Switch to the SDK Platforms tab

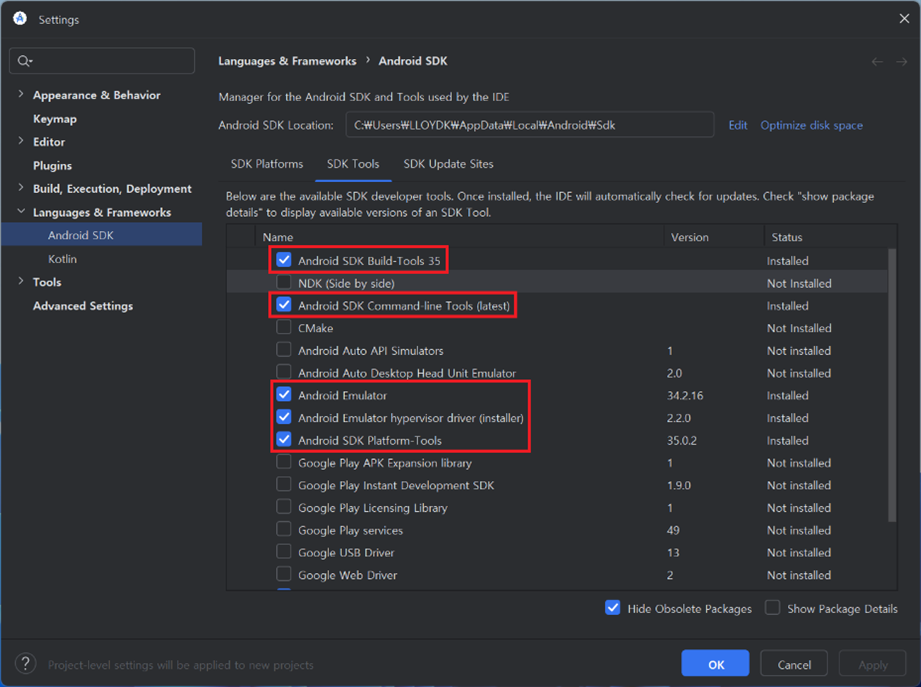pyautogui.click(x=267, y=164)
